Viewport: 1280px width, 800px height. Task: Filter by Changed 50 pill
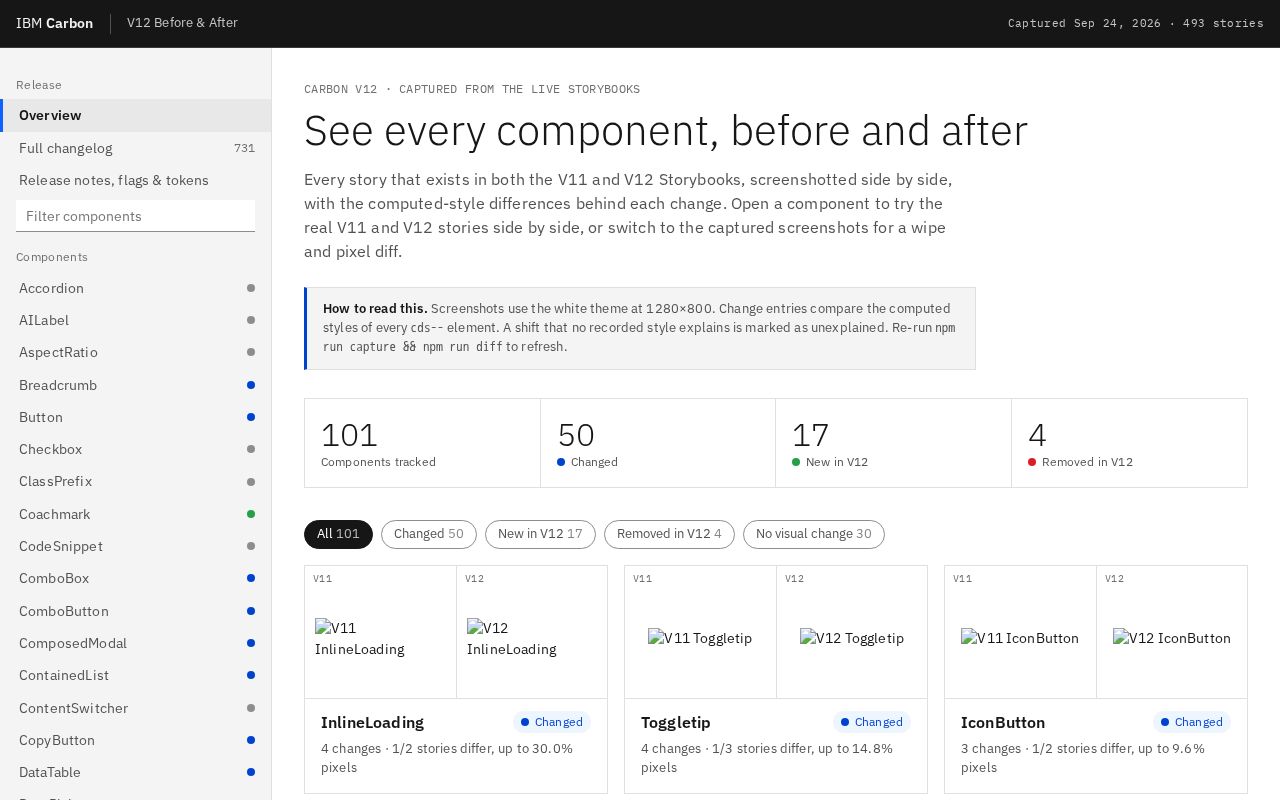pyautogui.click(x=429, y=534)
